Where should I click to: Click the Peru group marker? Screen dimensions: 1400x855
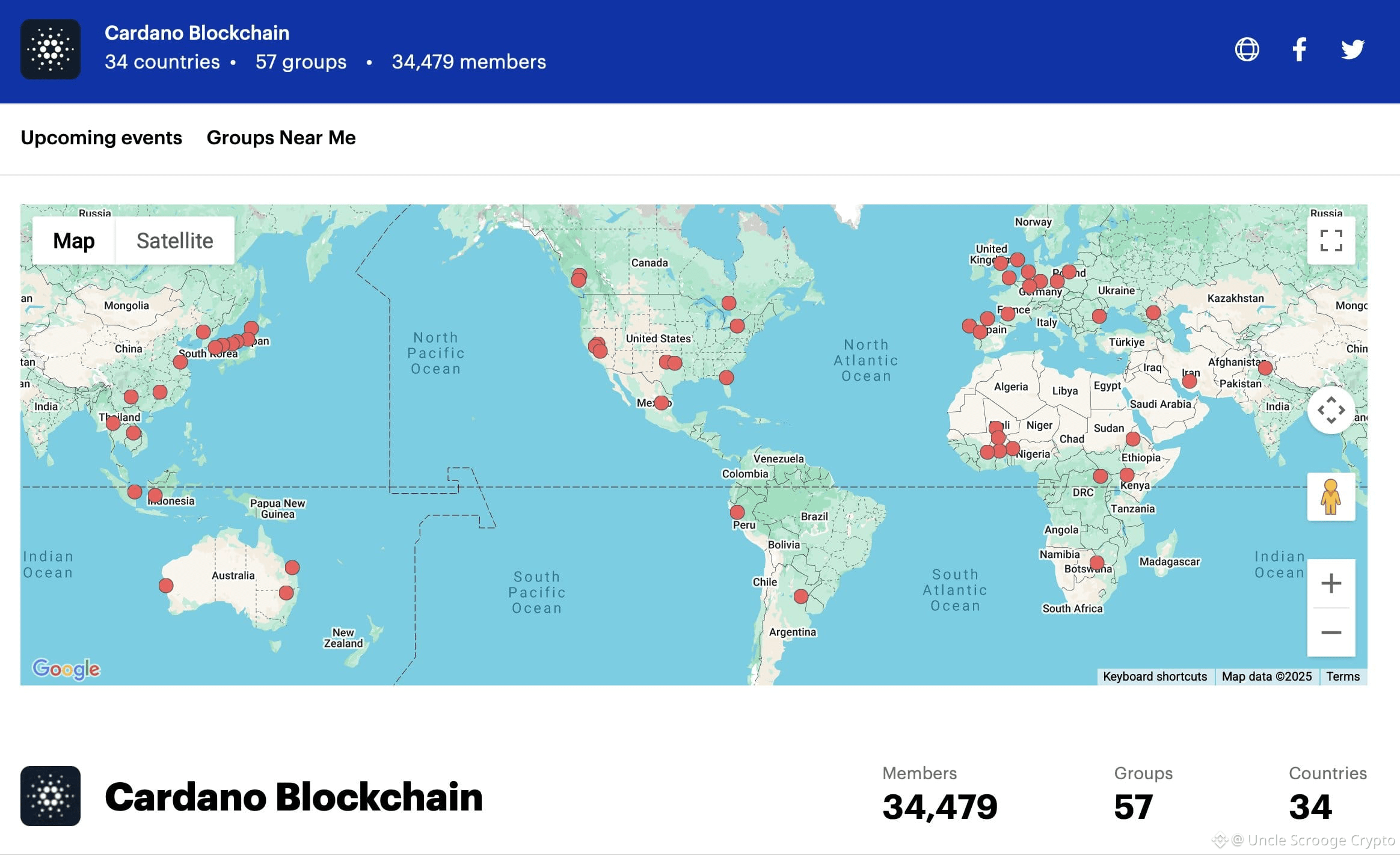(737, 512)
